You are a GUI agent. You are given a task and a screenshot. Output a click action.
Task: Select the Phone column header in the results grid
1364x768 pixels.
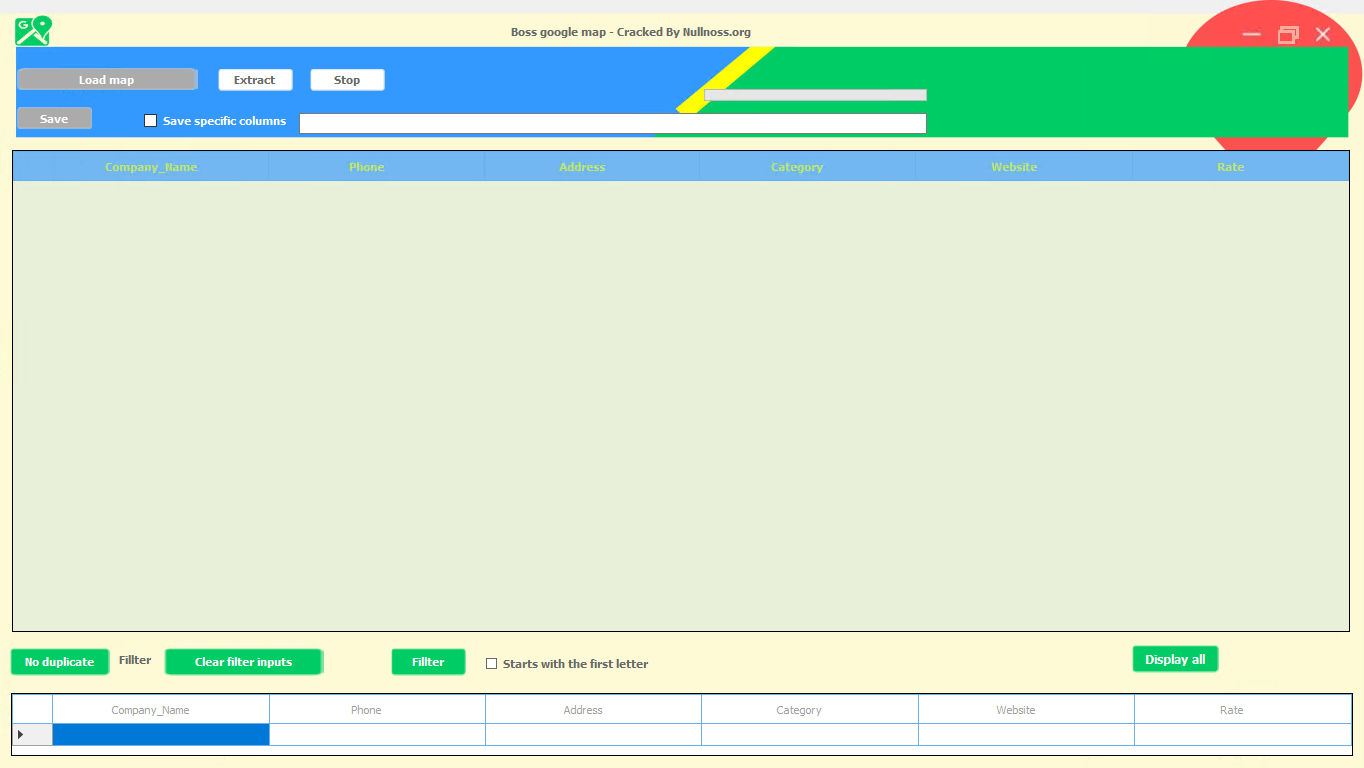pos(376,167)
